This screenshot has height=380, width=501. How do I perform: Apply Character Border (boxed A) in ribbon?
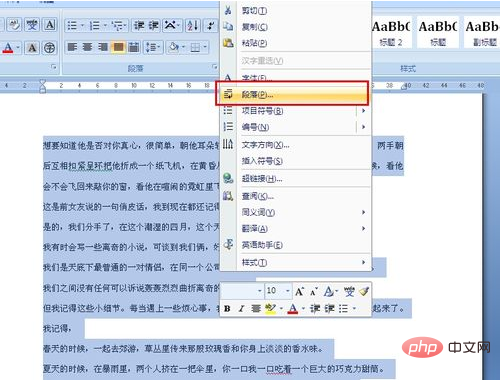50,25
